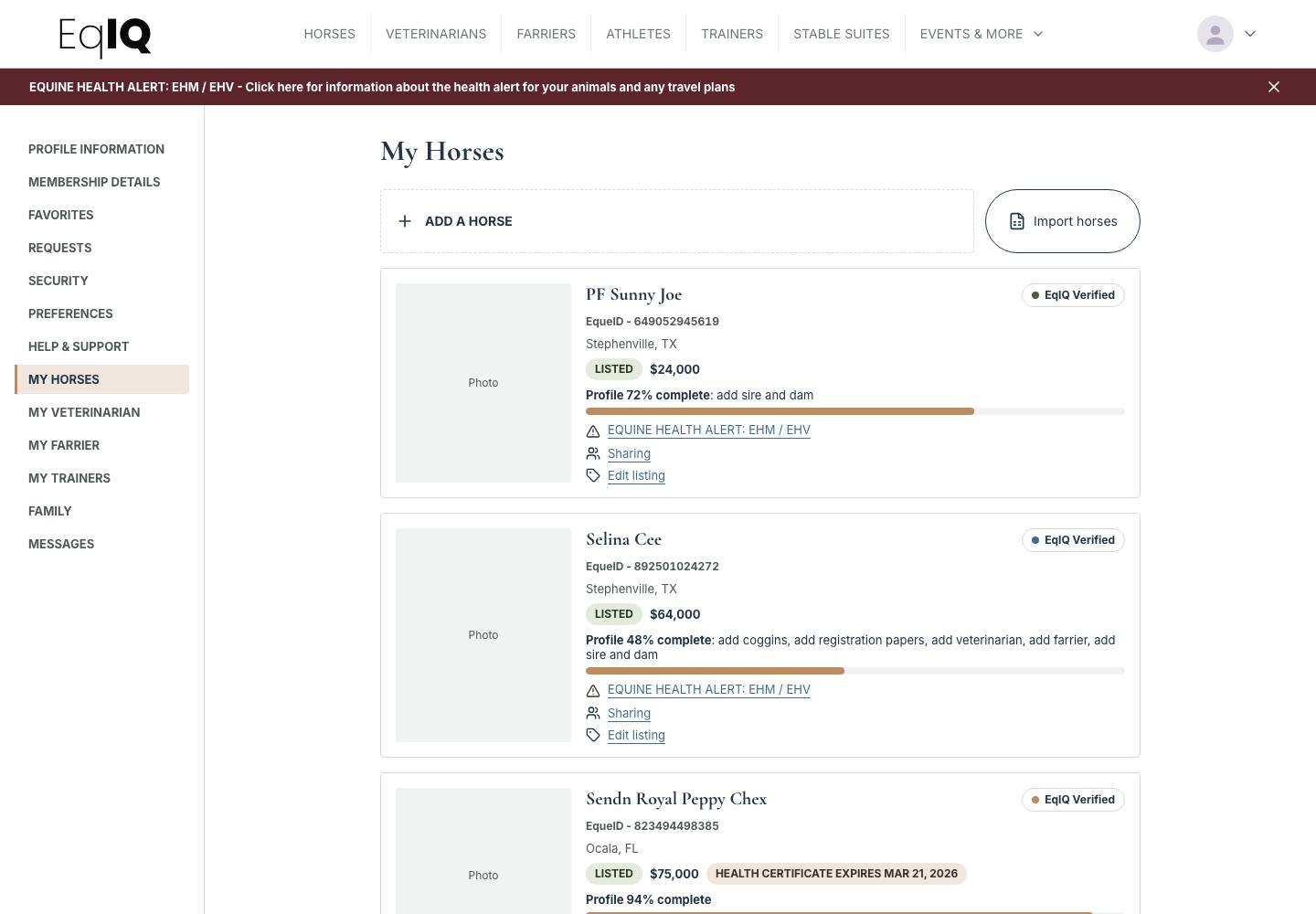Screen dimensions: 1316x914
Task: Click tag icon on Selina Cee card
Action: 593,735
